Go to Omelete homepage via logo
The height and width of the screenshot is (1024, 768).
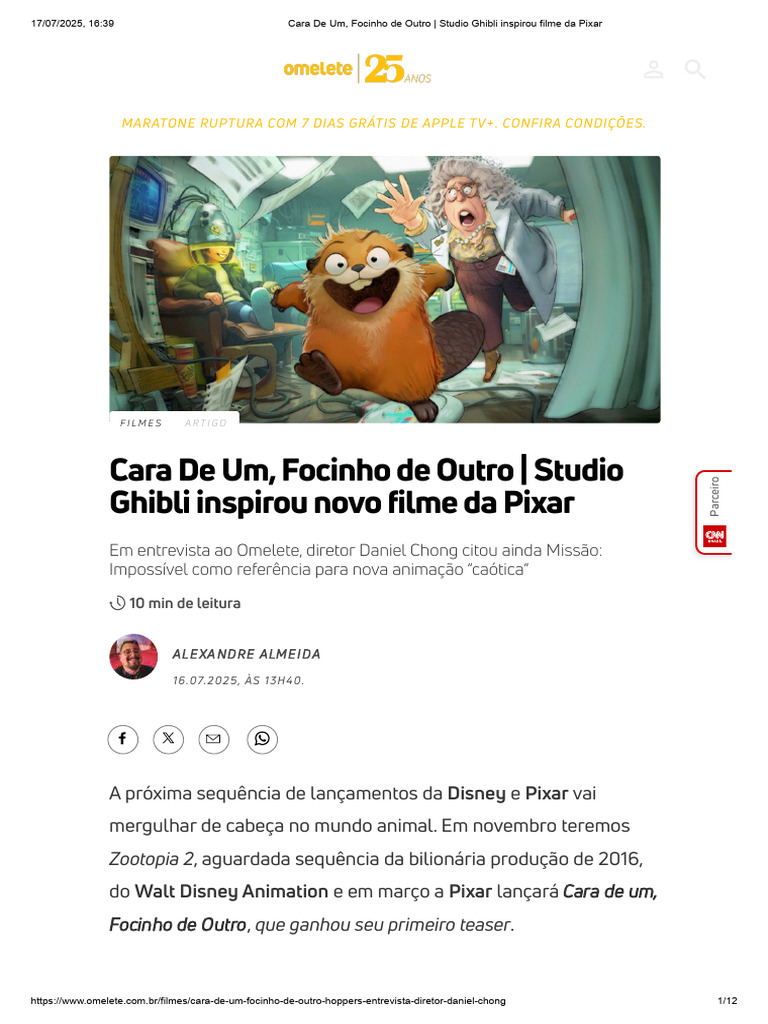point(318,68)
